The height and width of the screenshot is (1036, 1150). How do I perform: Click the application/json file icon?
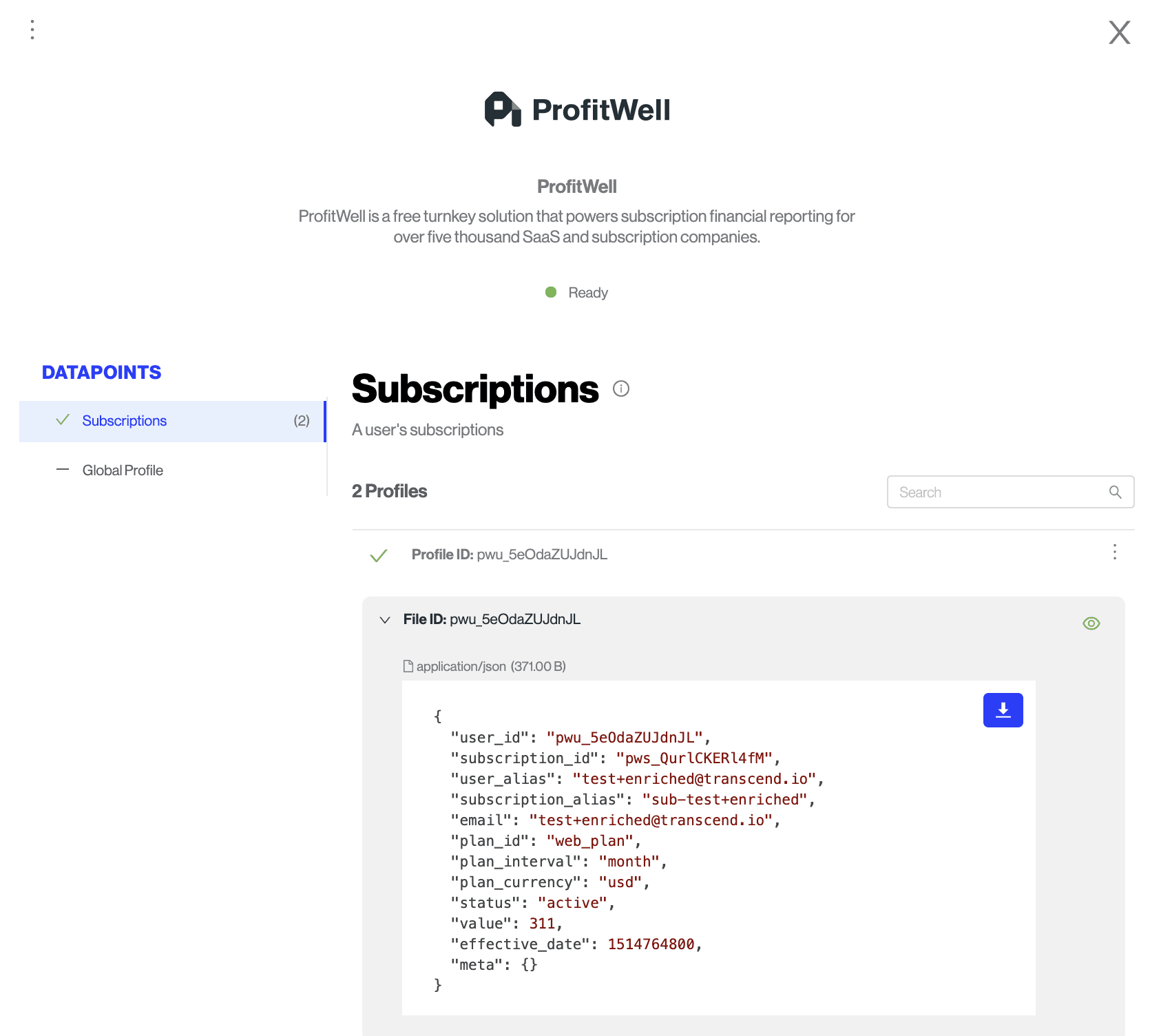click(408, 666)
